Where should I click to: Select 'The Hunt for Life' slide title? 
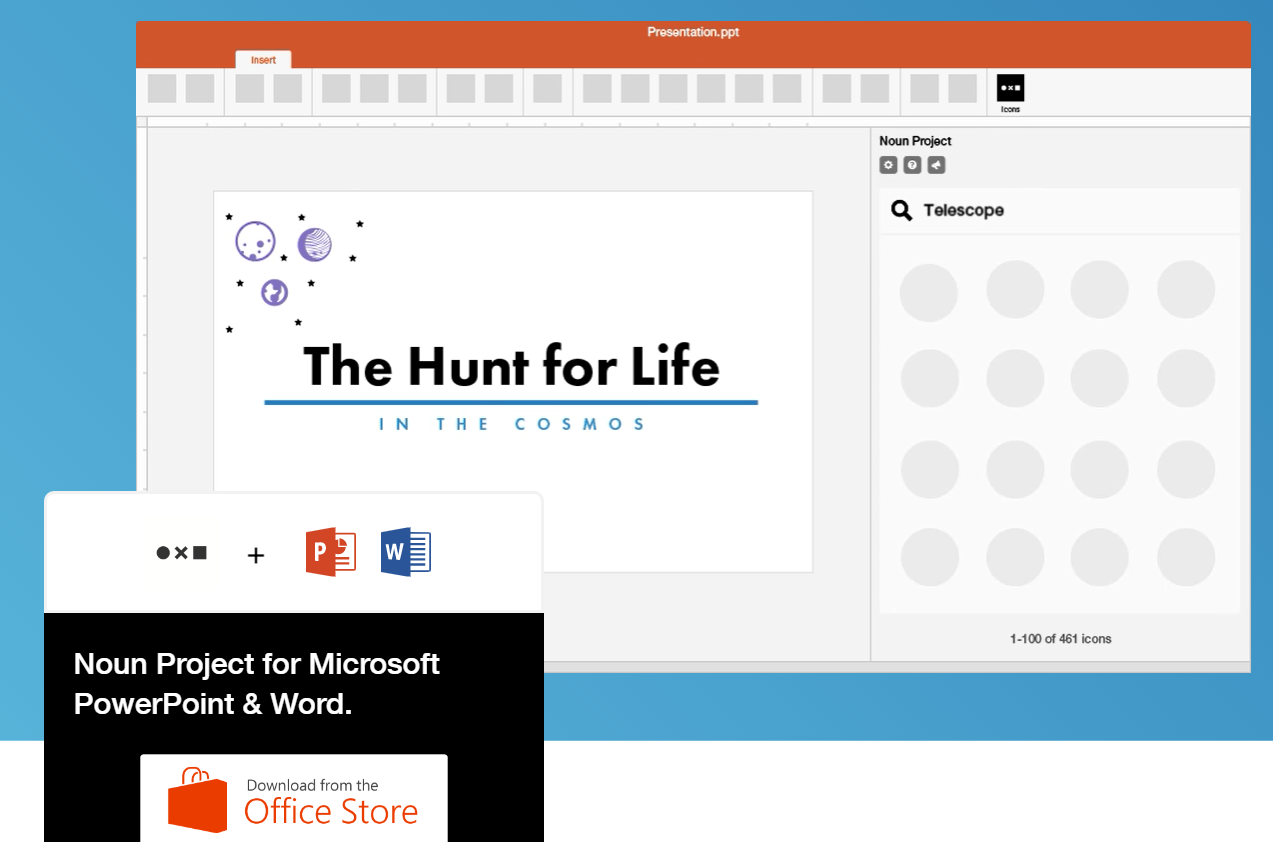[x=511, y=366]
